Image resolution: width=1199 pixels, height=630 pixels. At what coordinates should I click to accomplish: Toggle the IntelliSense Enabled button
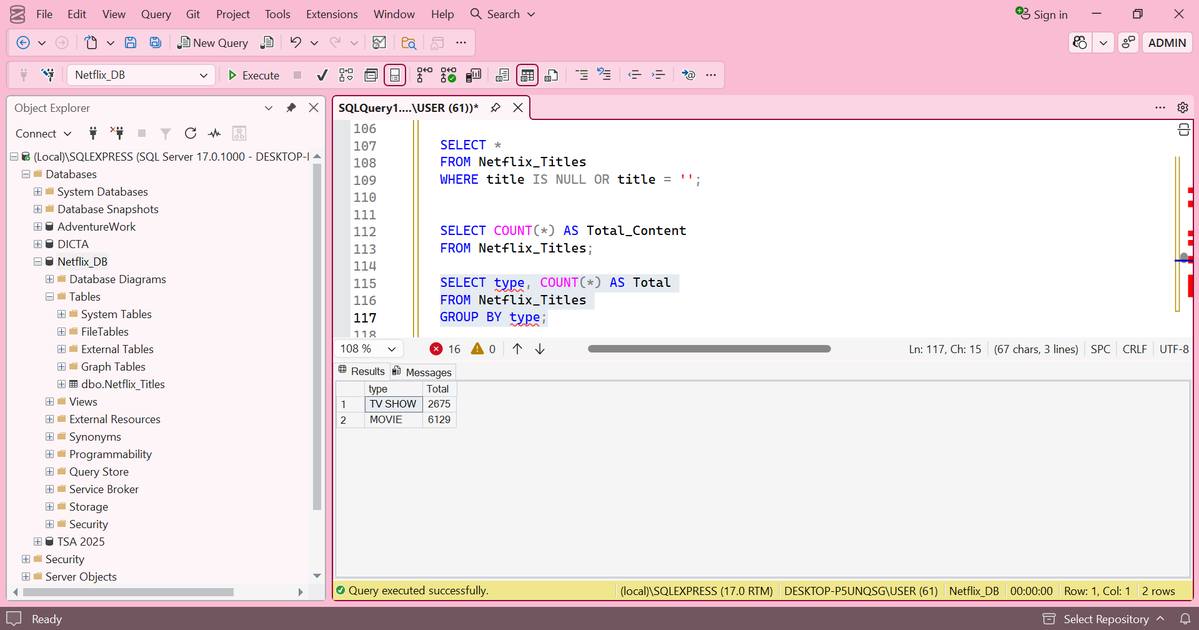pyautogui.click(x=395, y=75)
